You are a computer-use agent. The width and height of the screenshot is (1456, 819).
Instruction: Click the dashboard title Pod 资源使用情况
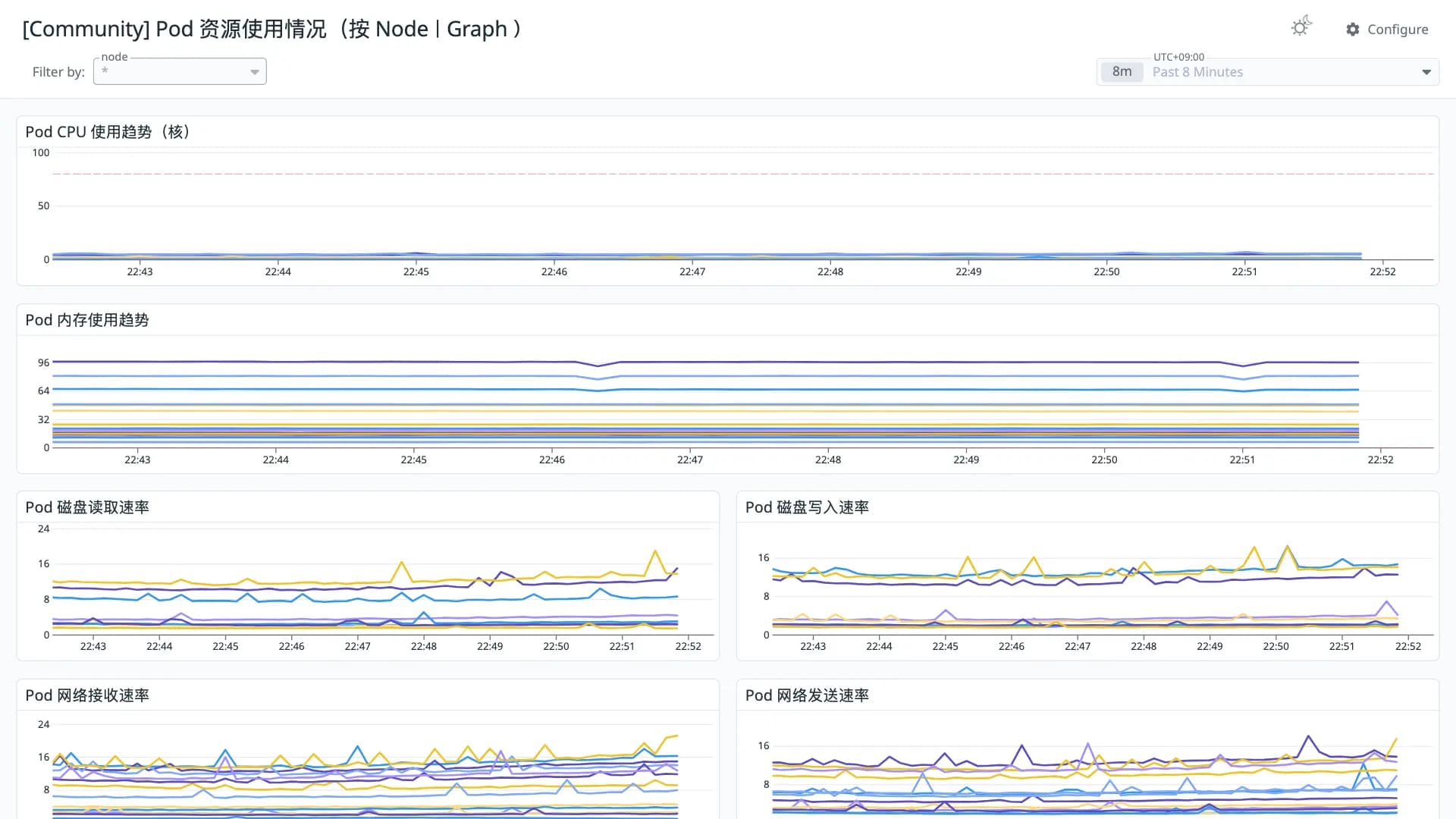[273, 29]
